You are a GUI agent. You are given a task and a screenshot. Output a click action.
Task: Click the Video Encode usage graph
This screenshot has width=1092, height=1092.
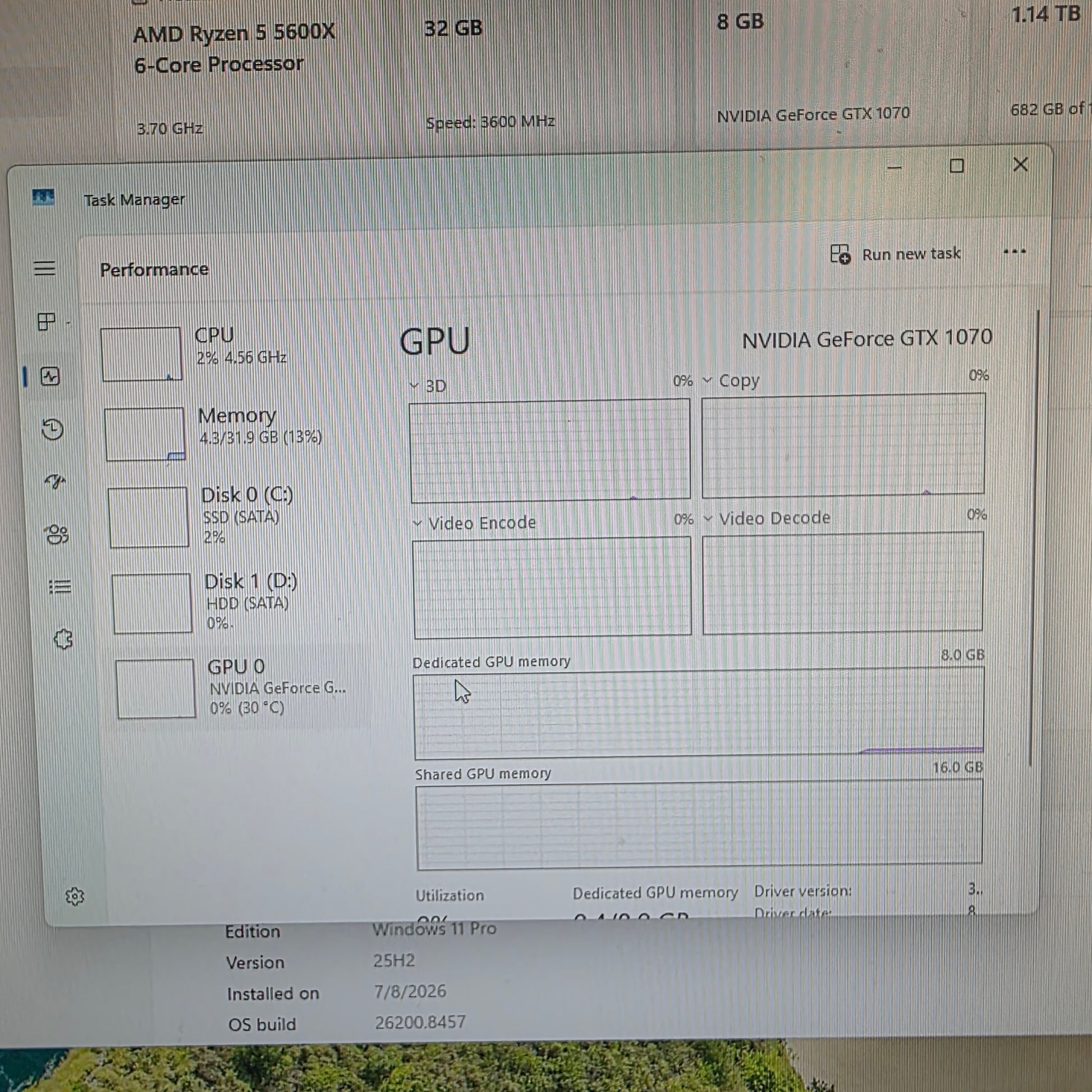pyautogui.click(x=552, y=588)
